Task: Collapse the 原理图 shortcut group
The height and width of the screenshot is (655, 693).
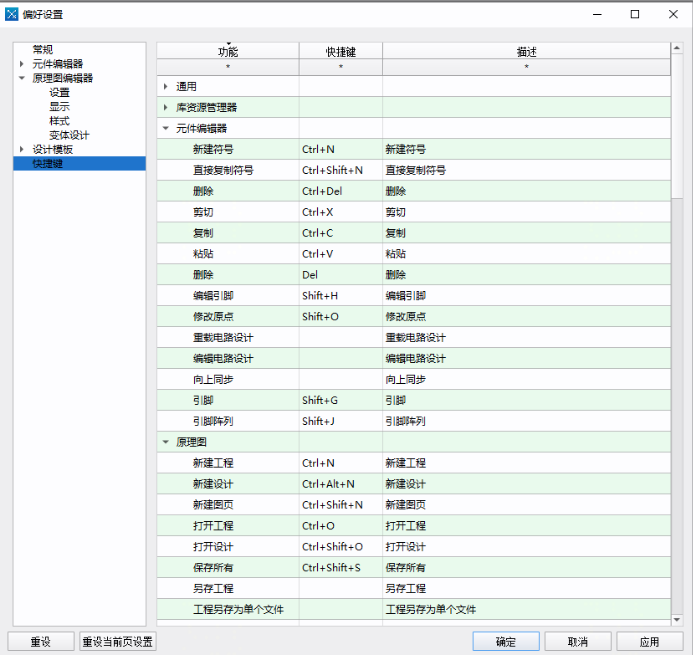Action: 166,441
